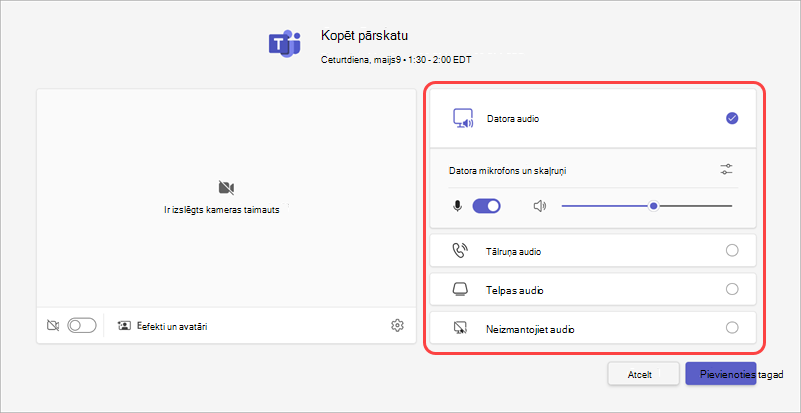The image size is (801, 413).
Task: Click the microphone icon beside the toggle
Action: [x=458, y=206]
